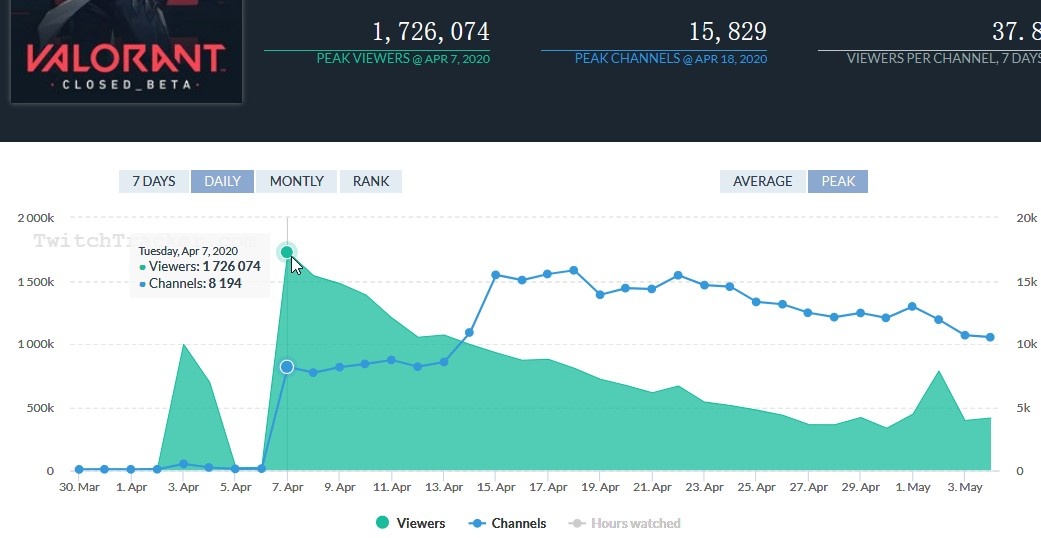
Task: Click the 2 000k y-axis label
Action: [x=37, y=218]
